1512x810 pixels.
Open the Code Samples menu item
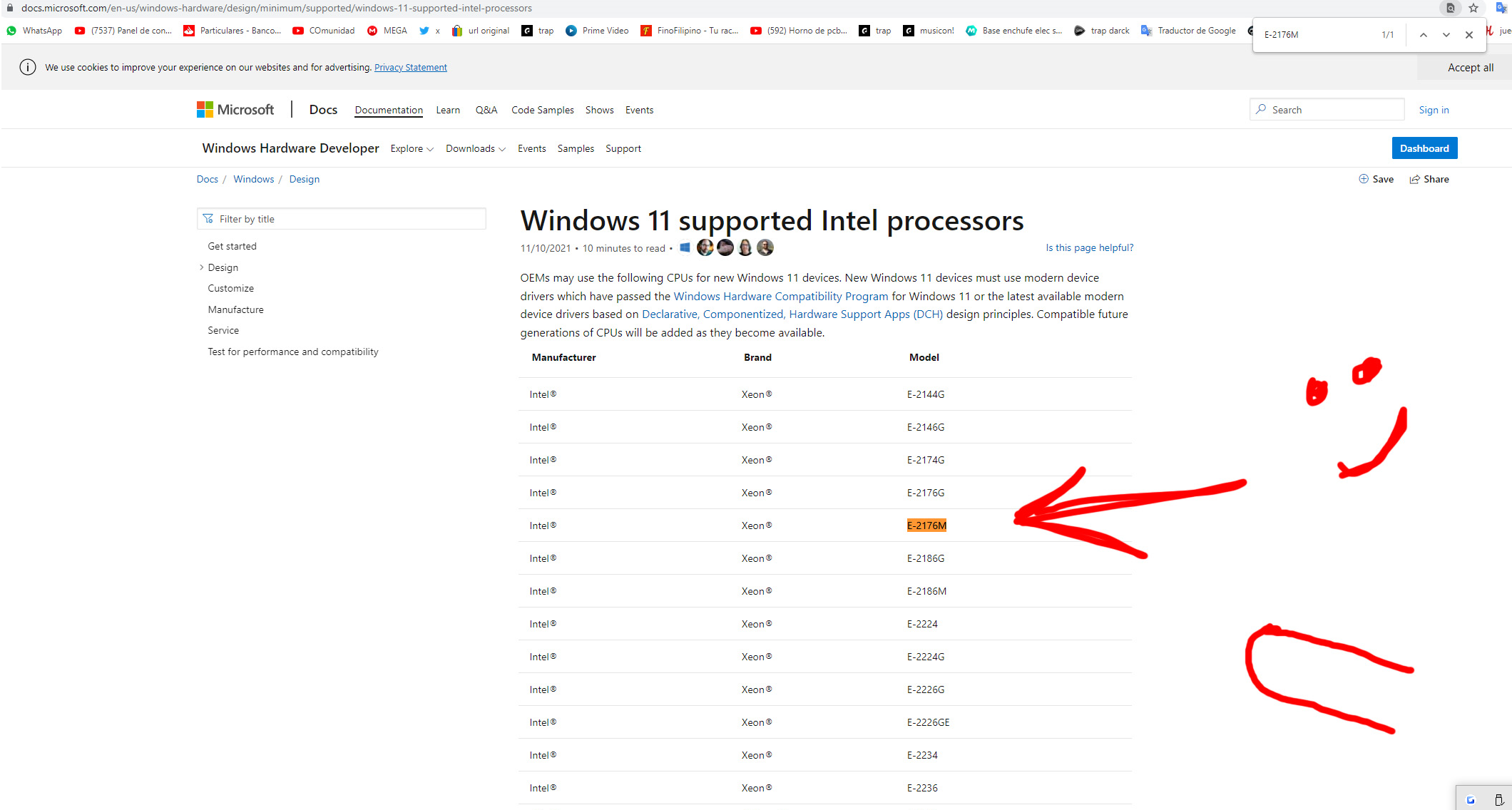click(542, 111)
